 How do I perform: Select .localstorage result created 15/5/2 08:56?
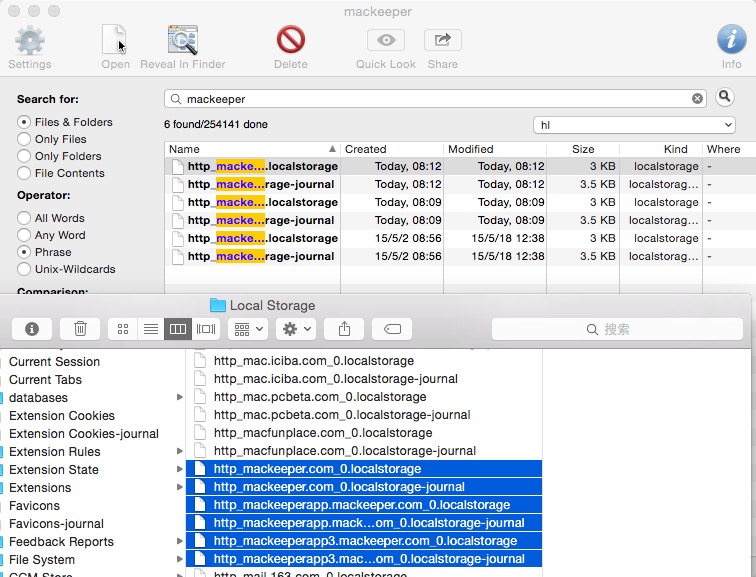460,238
